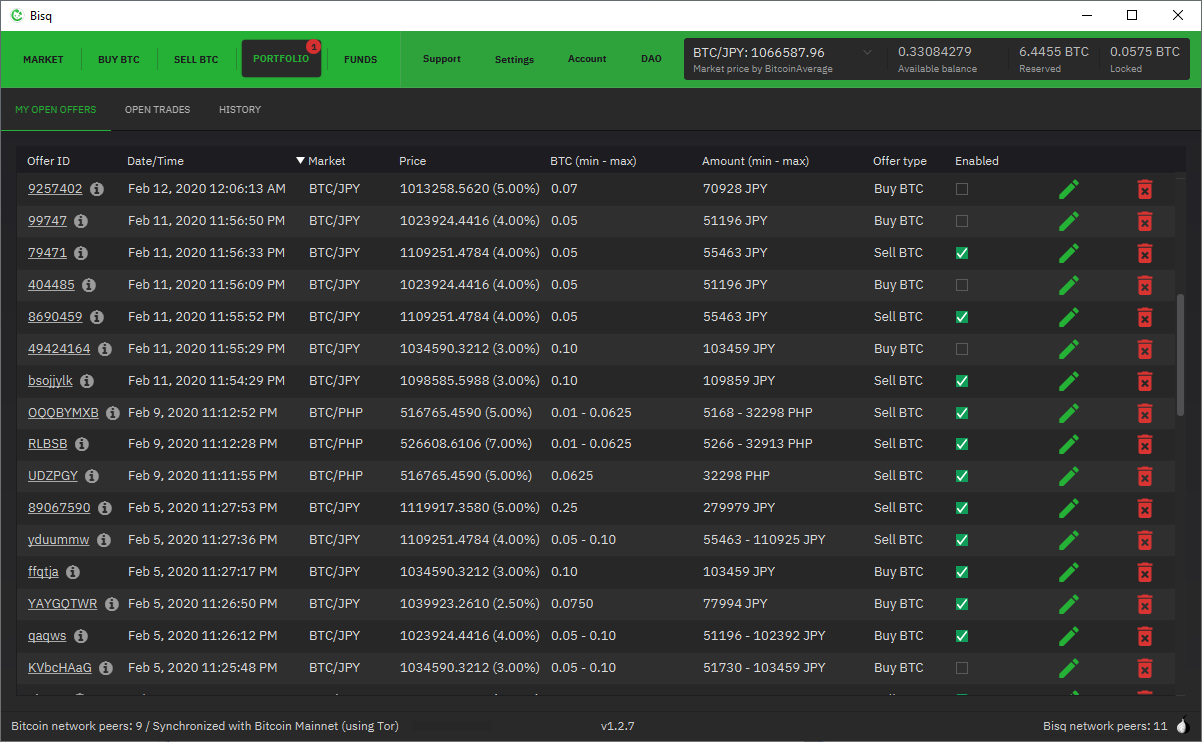Open offer ID link 89067590
Viewport: 1202px width, 742px height.
click(59, 508)
